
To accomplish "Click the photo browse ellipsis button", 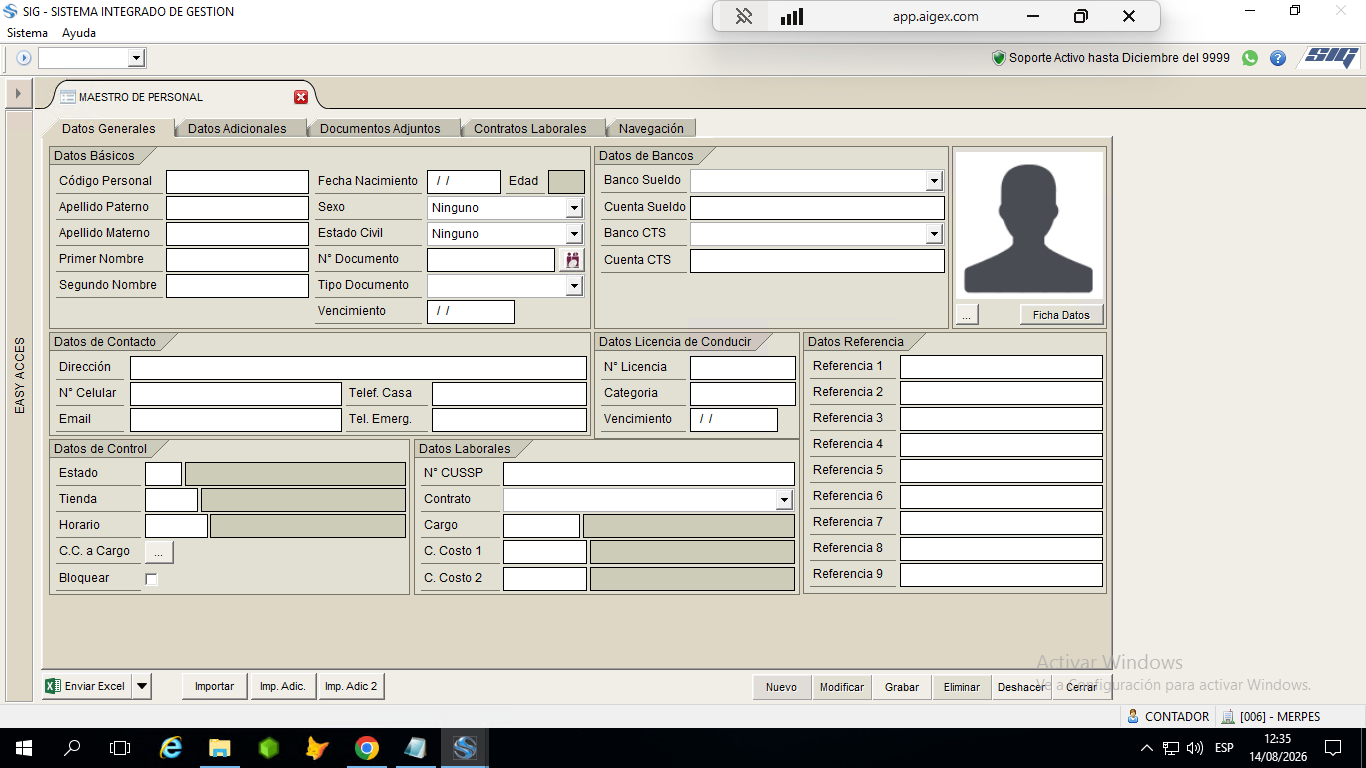I will 966,315.
